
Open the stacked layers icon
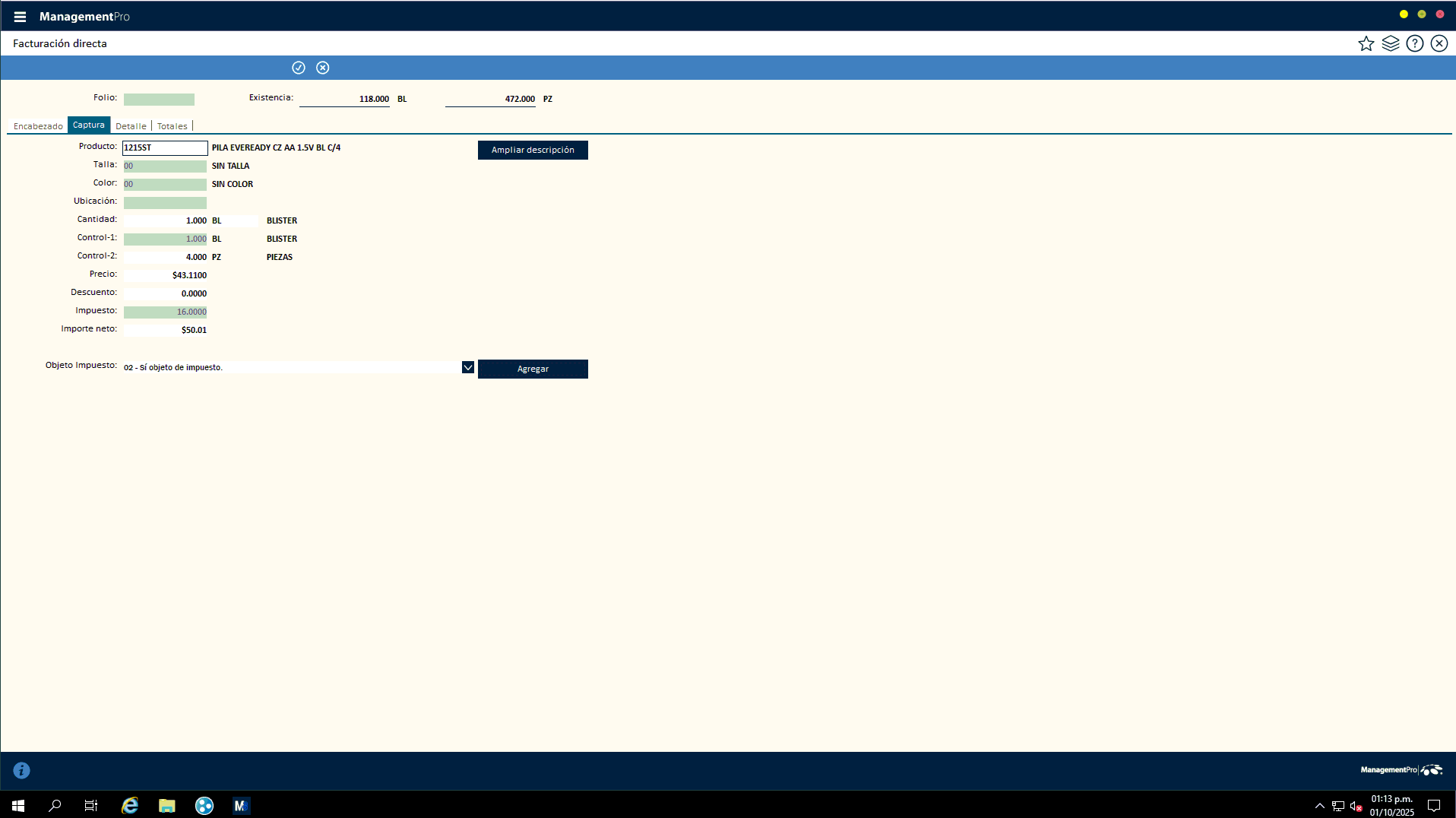(x=1390, y=43)
